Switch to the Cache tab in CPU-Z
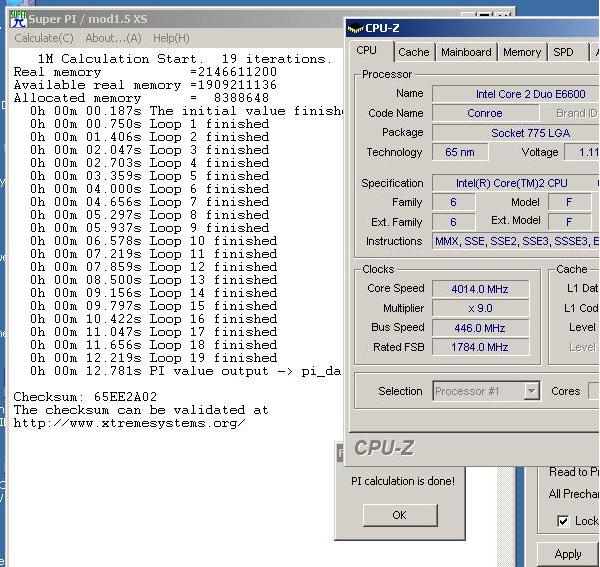This screenshot has width=600, height=567. 414,52
